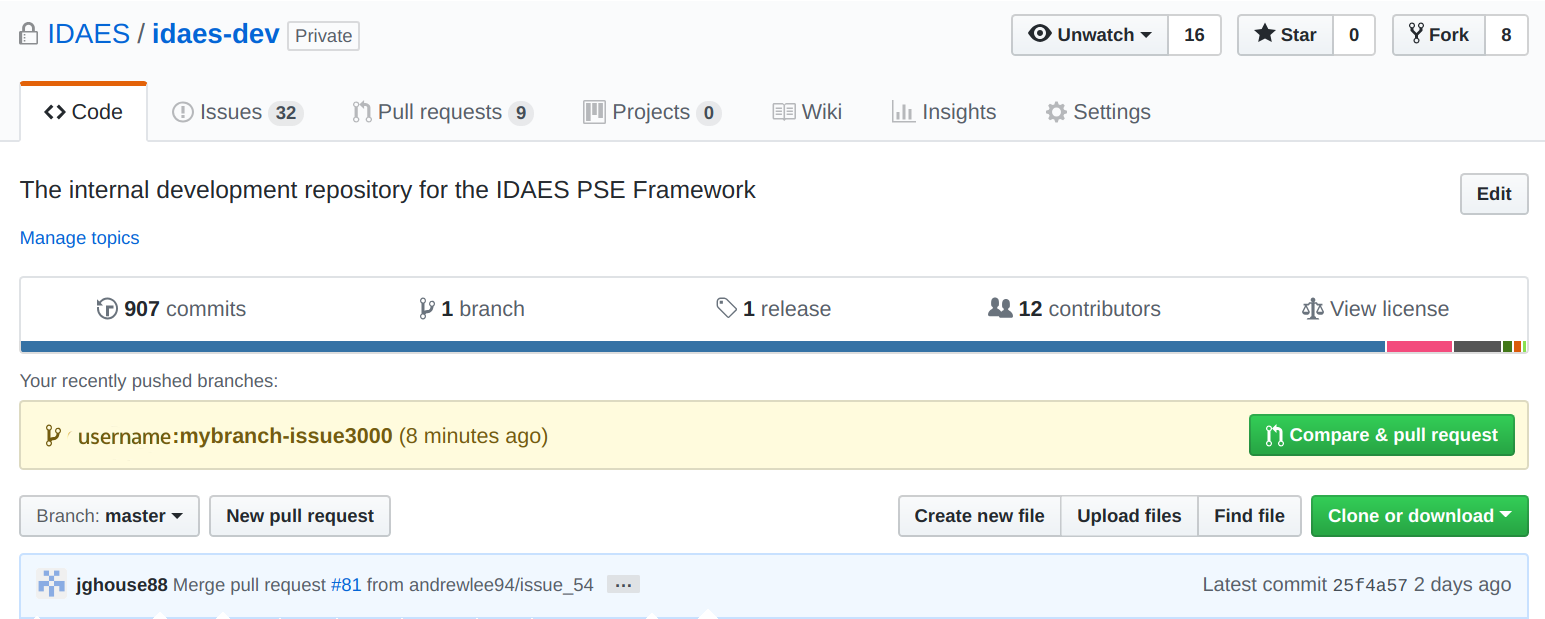This screenshot has height=619, width=1545.
Task: Open jghouse88 author link
Action: [122, 584]
